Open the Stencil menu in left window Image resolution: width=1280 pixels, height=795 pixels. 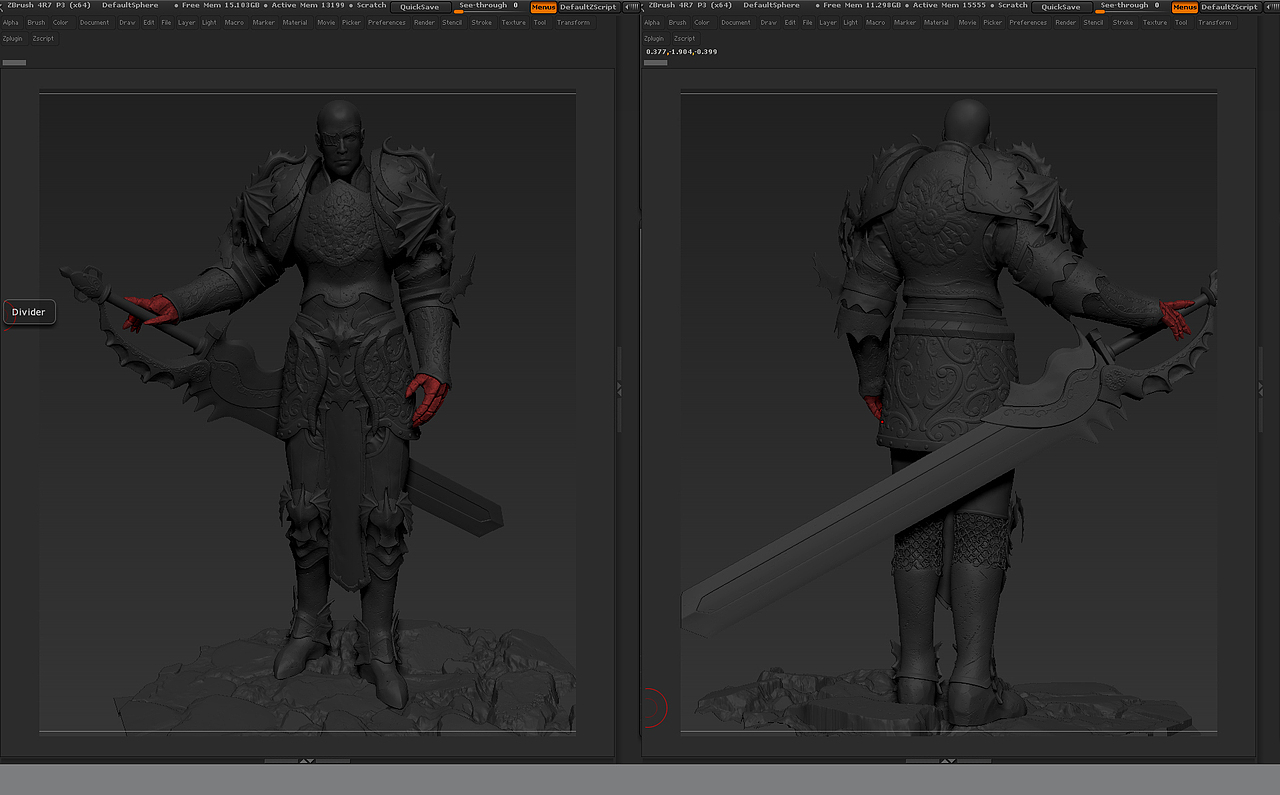click(452, 22)
